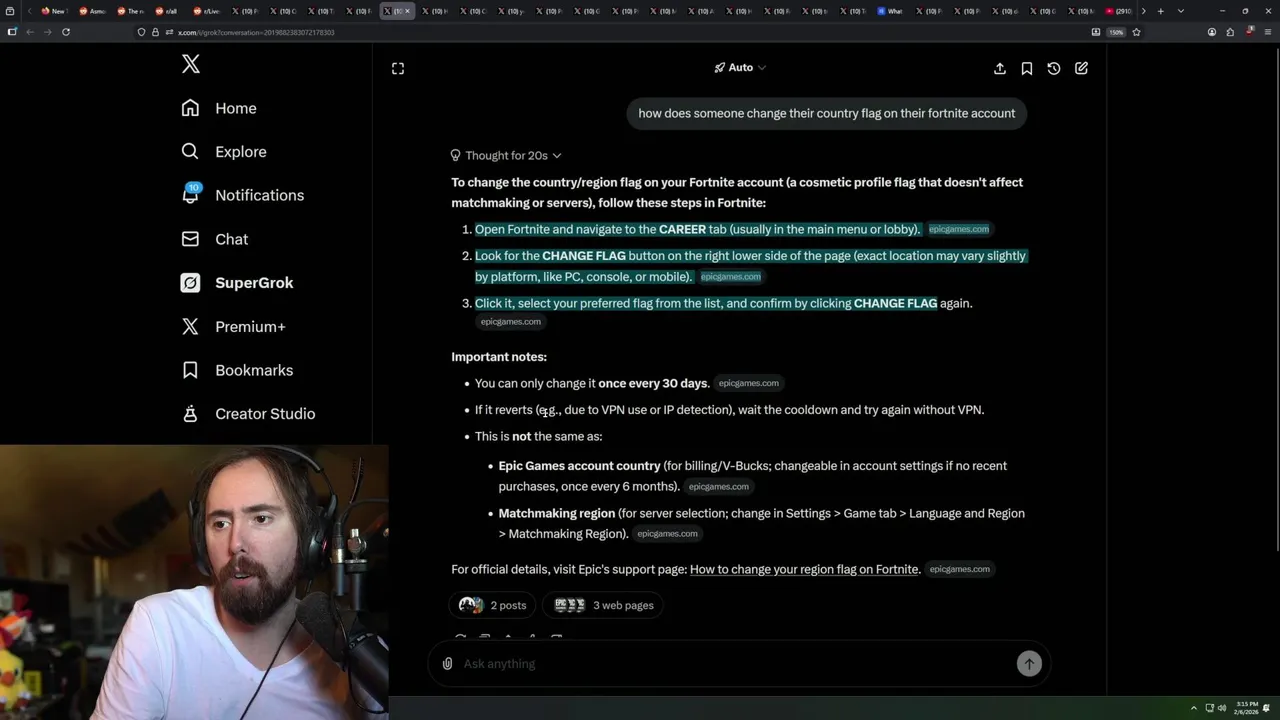Close the active browser tab
The height and width of the screenshot is (720, 1280).
click(407, 11)
